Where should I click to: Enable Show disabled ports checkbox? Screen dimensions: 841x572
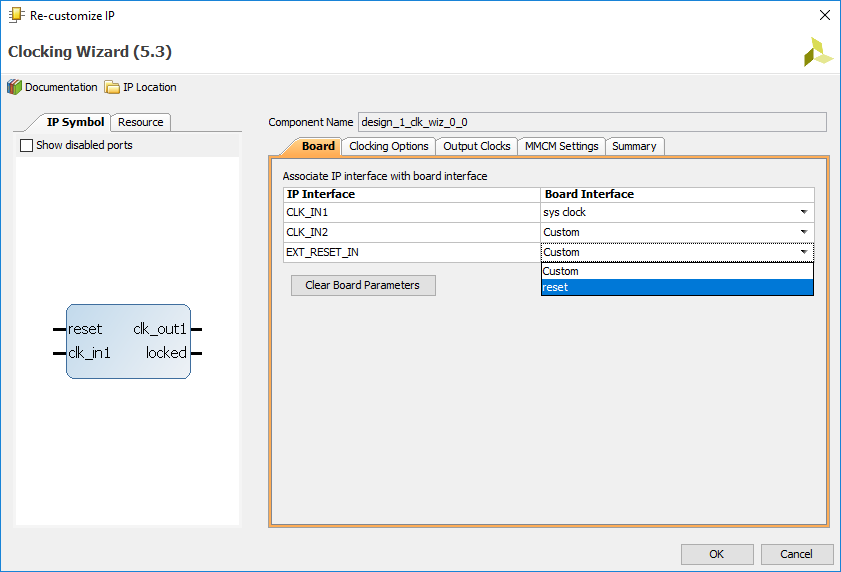(x=26, y=145)
